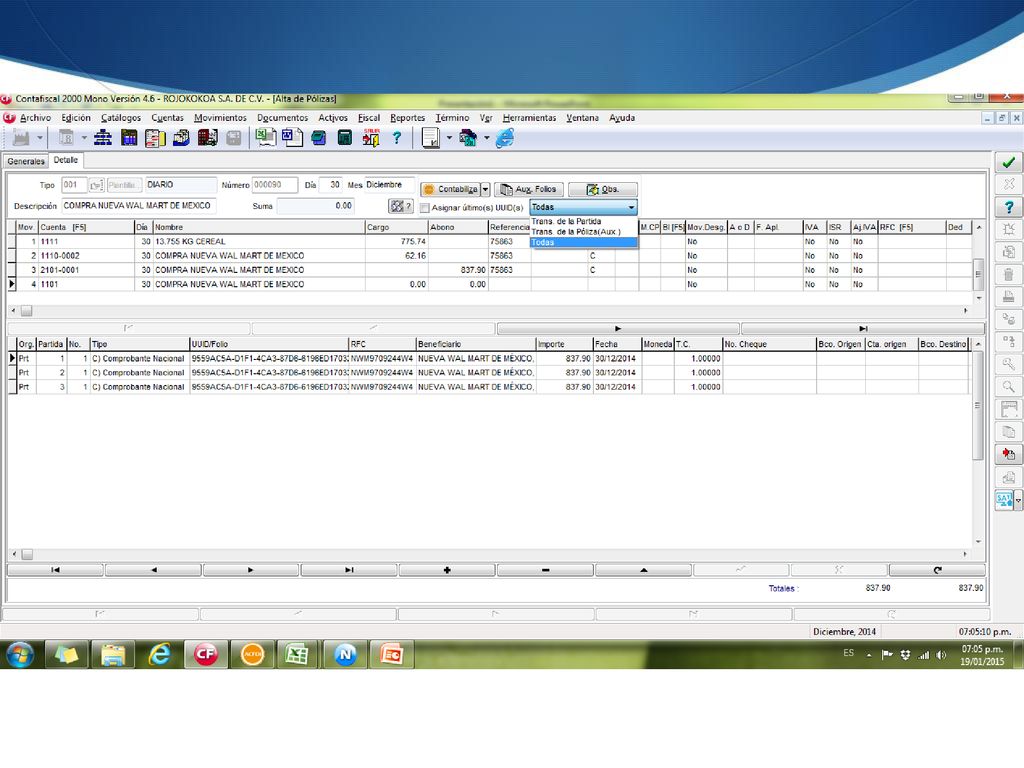
Task: Click the refresh navigator button
Action: click(937, 570)
